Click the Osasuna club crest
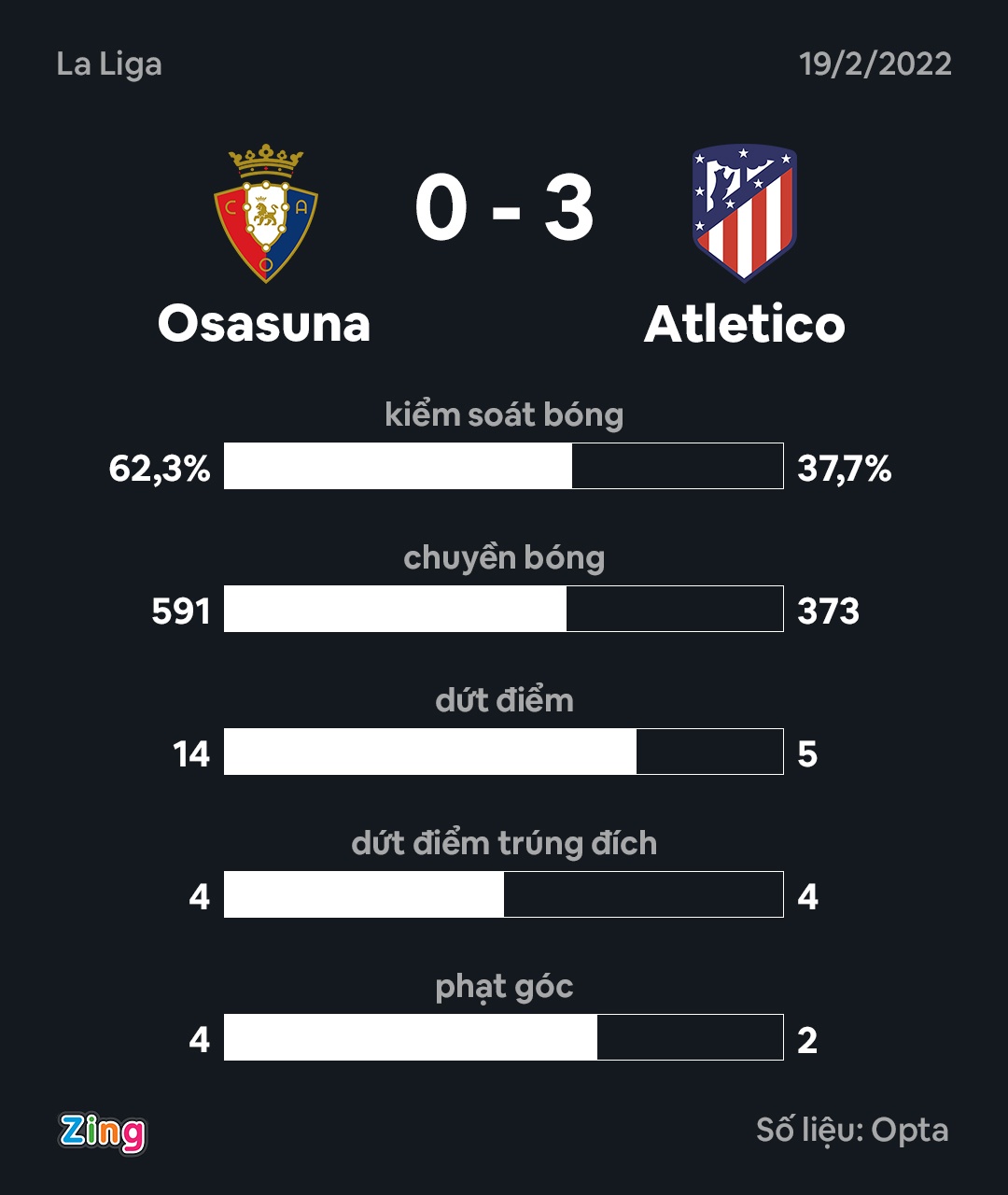1008x1195 pixels. click(x=266, y=213)
